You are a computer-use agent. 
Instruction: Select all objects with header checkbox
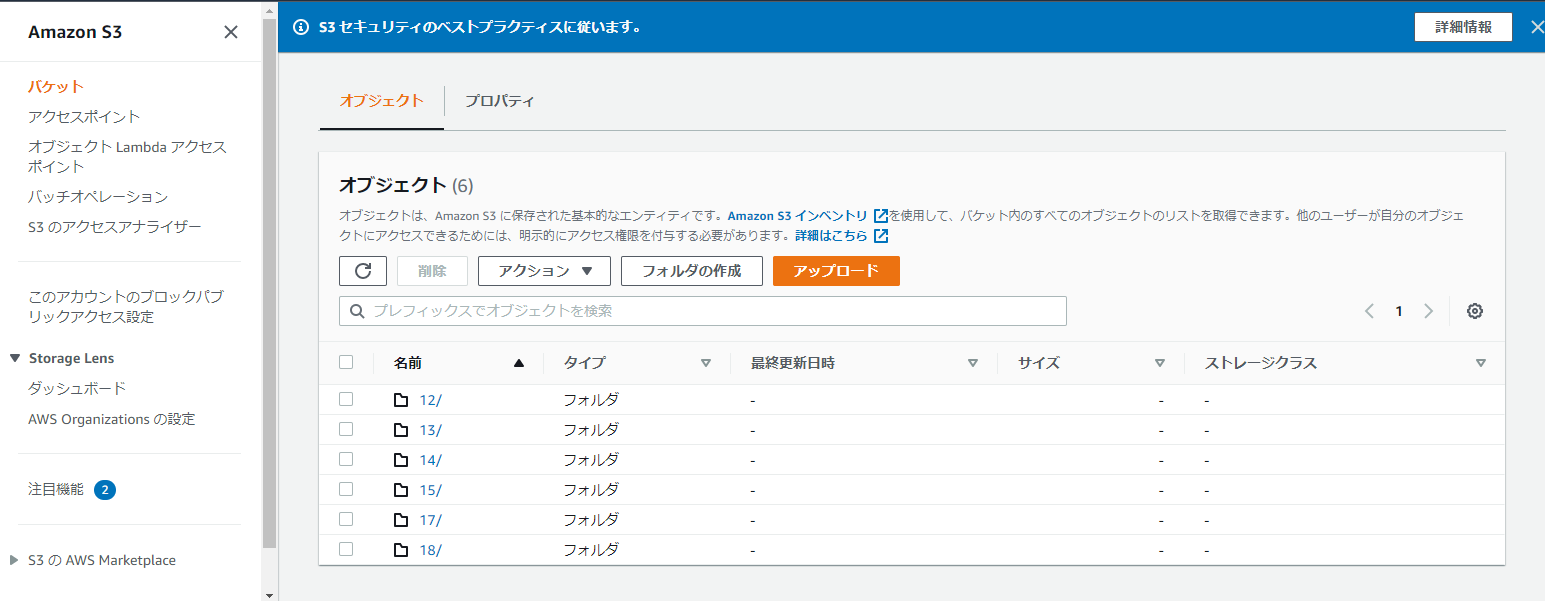[x=346, y=362]
